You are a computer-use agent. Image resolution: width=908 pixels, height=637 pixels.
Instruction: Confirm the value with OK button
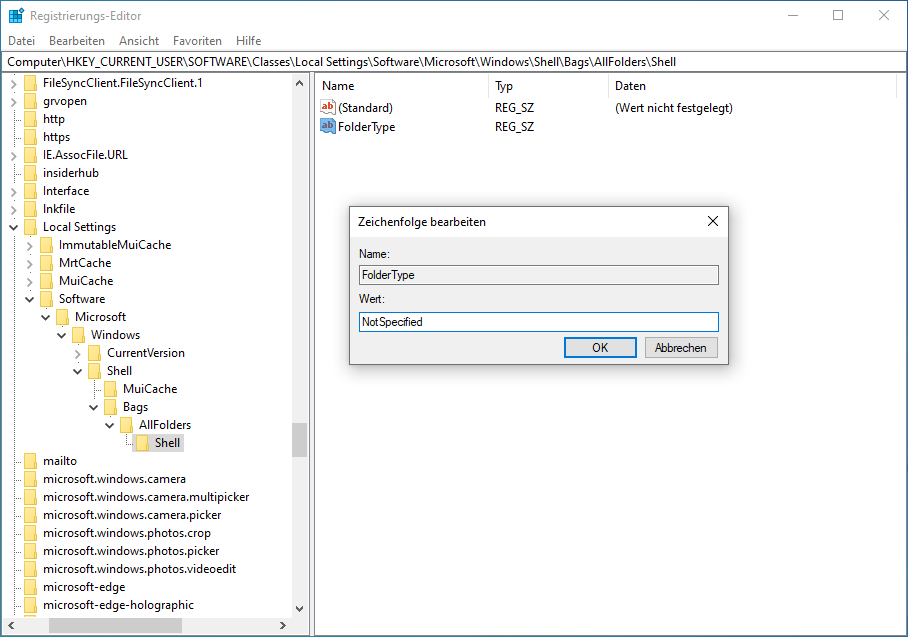pos(600,348)
